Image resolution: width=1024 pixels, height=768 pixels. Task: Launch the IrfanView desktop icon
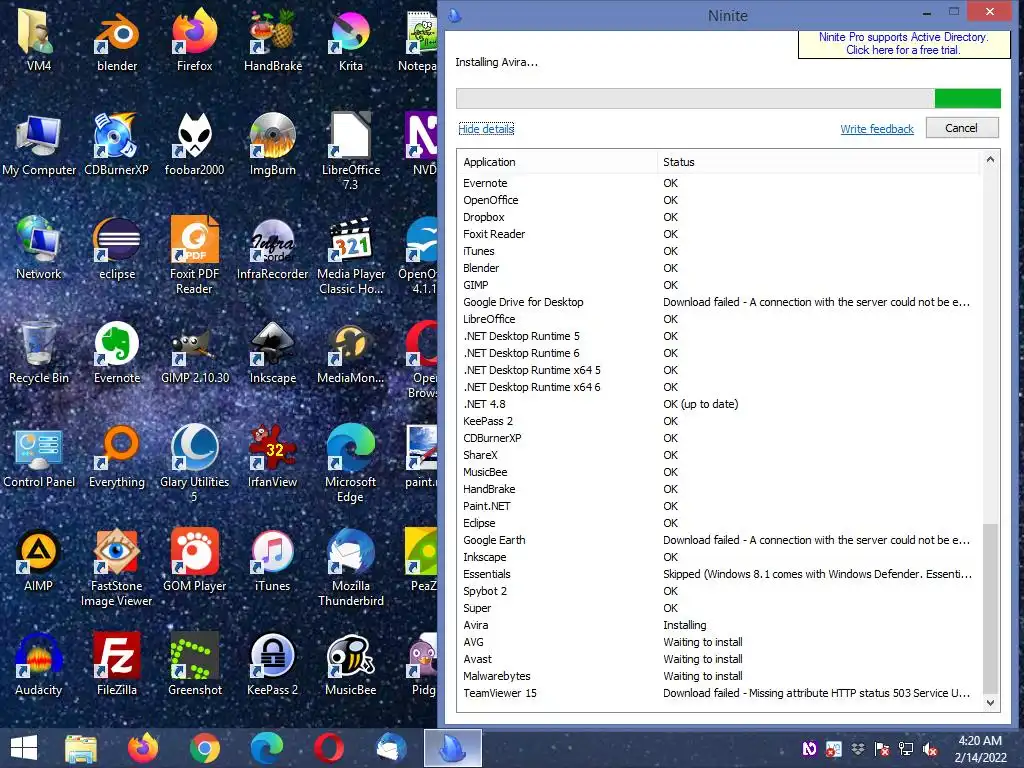pos(273,456)
